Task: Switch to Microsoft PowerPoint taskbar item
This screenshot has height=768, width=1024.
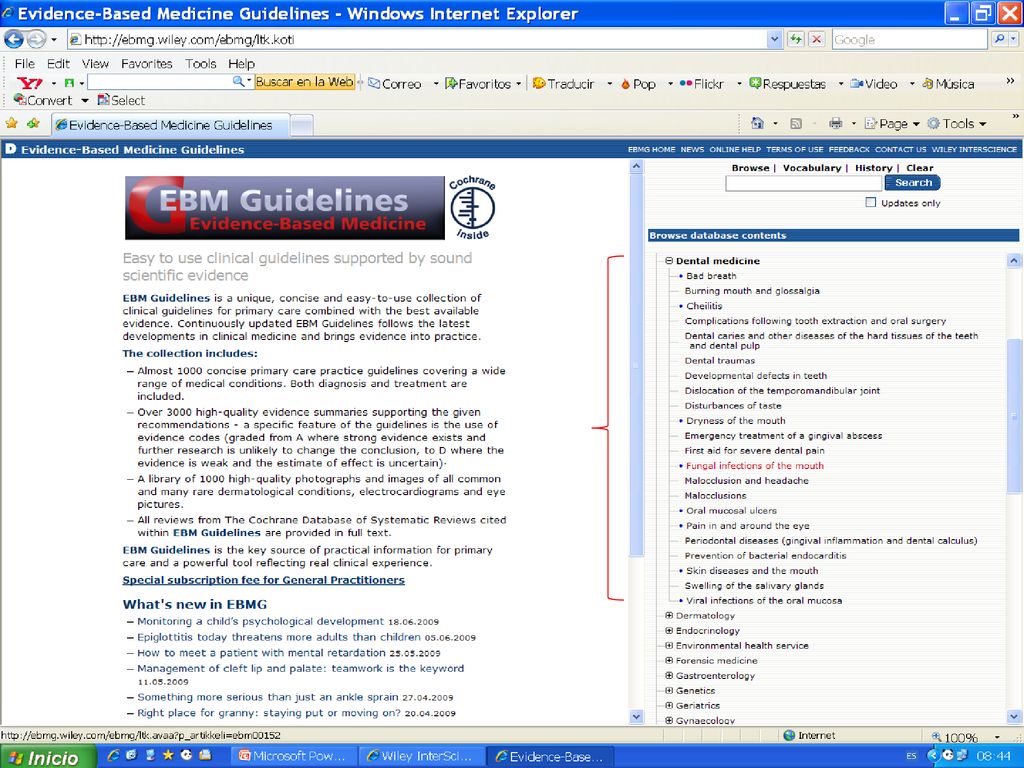Action: pyautogui.click(x=294, y=756)
